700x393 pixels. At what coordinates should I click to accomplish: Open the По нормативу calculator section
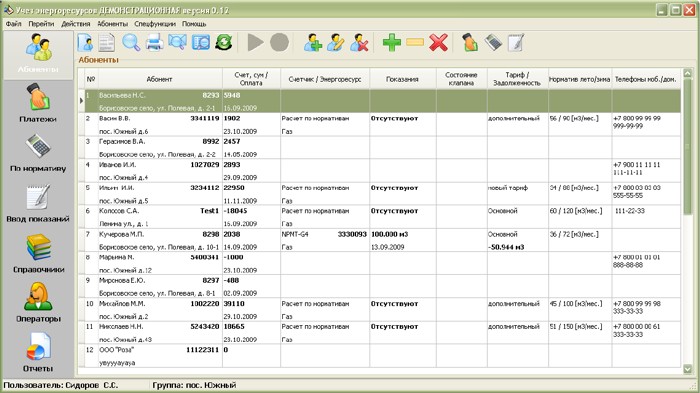point(38,153)
